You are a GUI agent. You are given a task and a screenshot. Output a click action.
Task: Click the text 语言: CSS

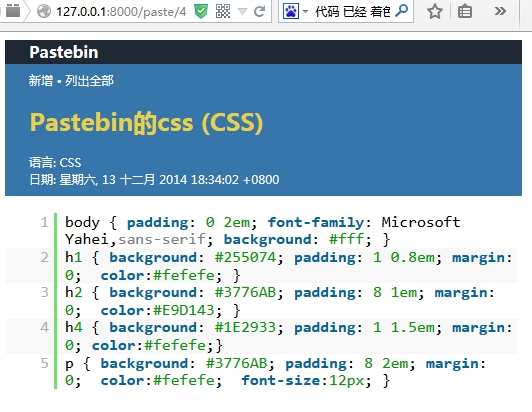[x=55, y=163]
